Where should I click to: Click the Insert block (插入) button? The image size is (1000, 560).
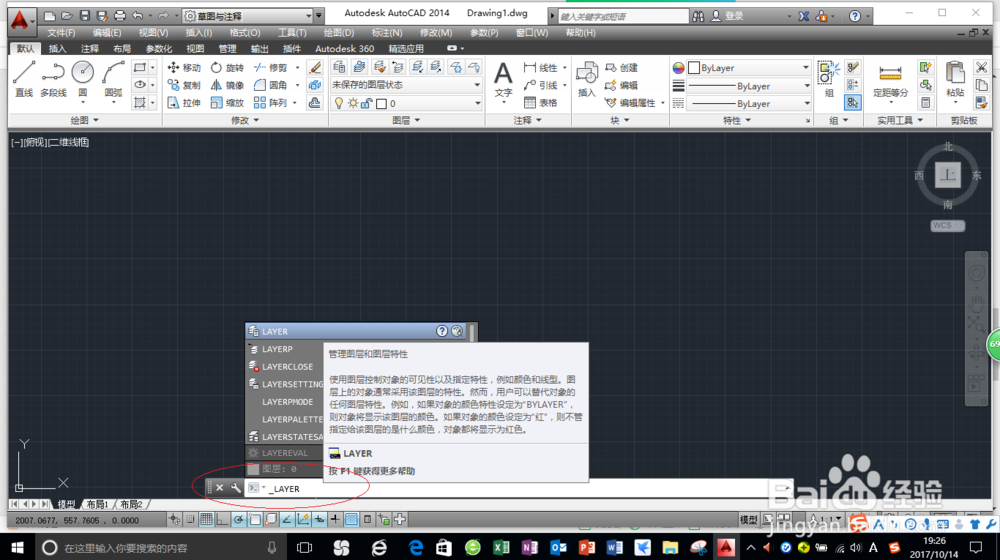point(587,79)
